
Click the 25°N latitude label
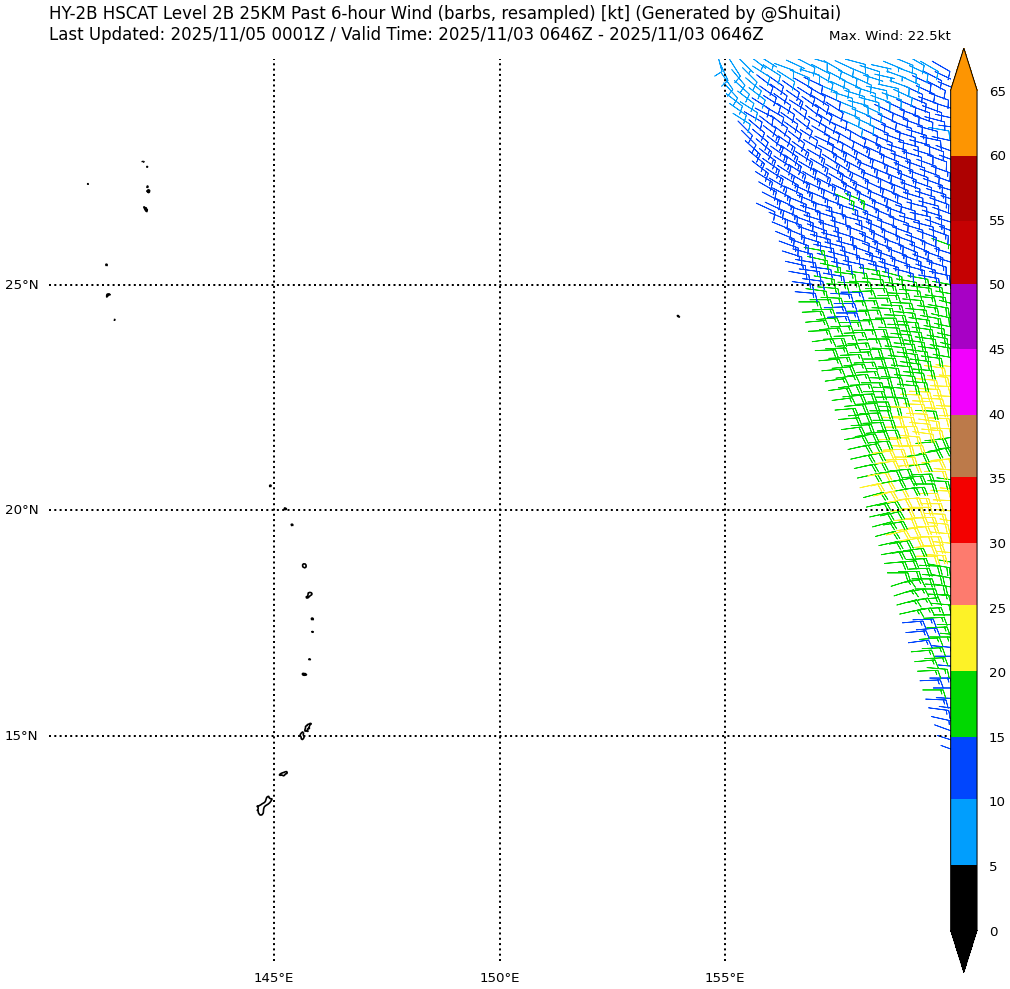tap(22, 285)
